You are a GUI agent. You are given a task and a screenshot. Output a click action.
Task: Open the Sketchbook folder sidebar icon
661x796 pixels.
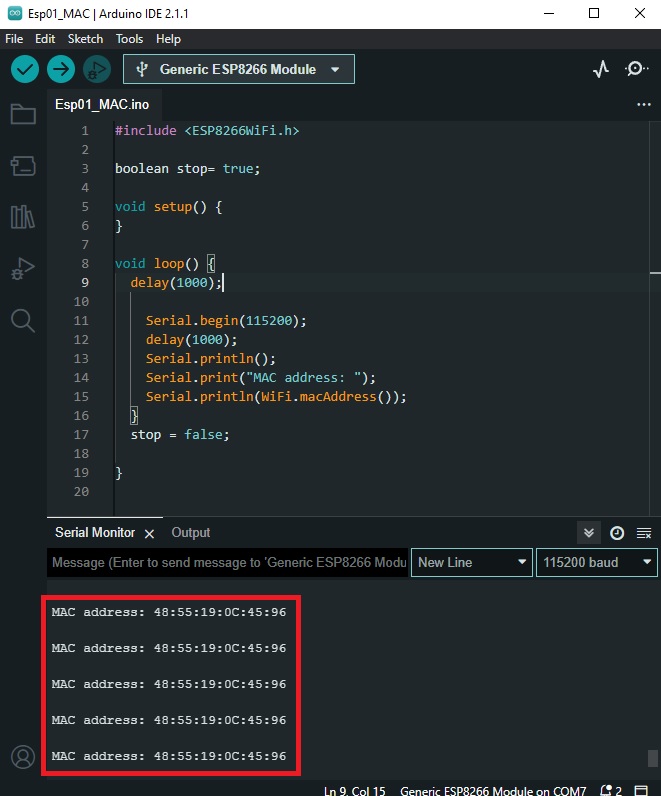[23, 114]
